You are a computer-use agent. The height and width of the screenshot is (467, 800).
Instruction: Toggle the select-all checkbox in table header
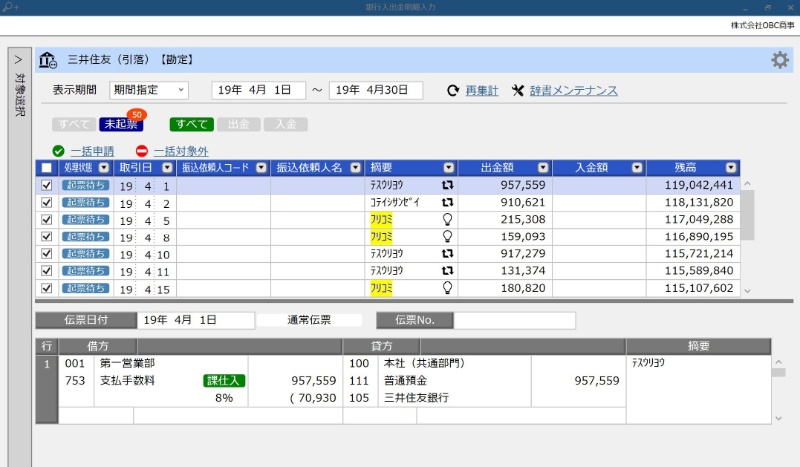click(46, 168)
